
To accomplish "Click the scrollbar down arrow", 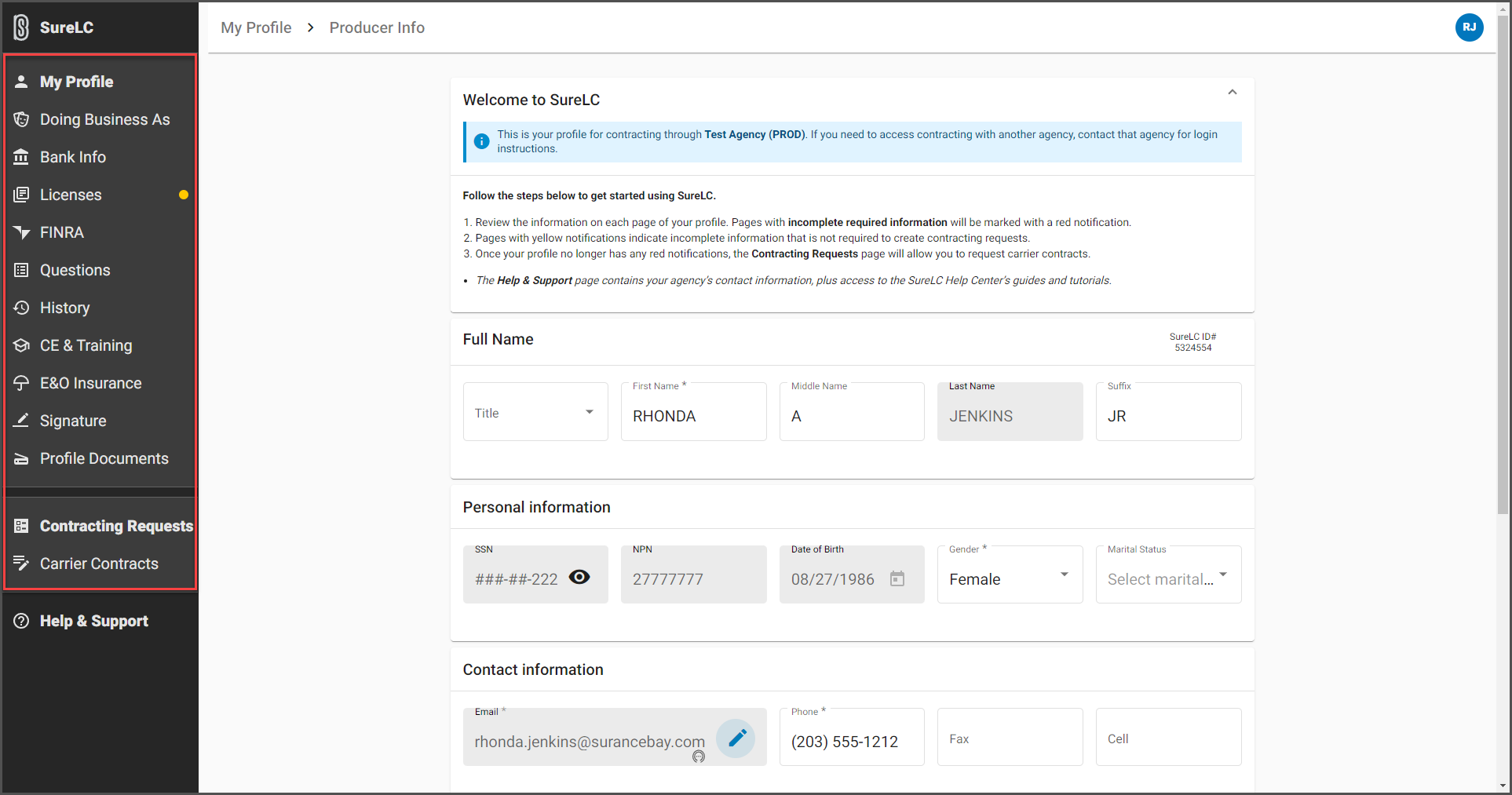I will 1503,786.
